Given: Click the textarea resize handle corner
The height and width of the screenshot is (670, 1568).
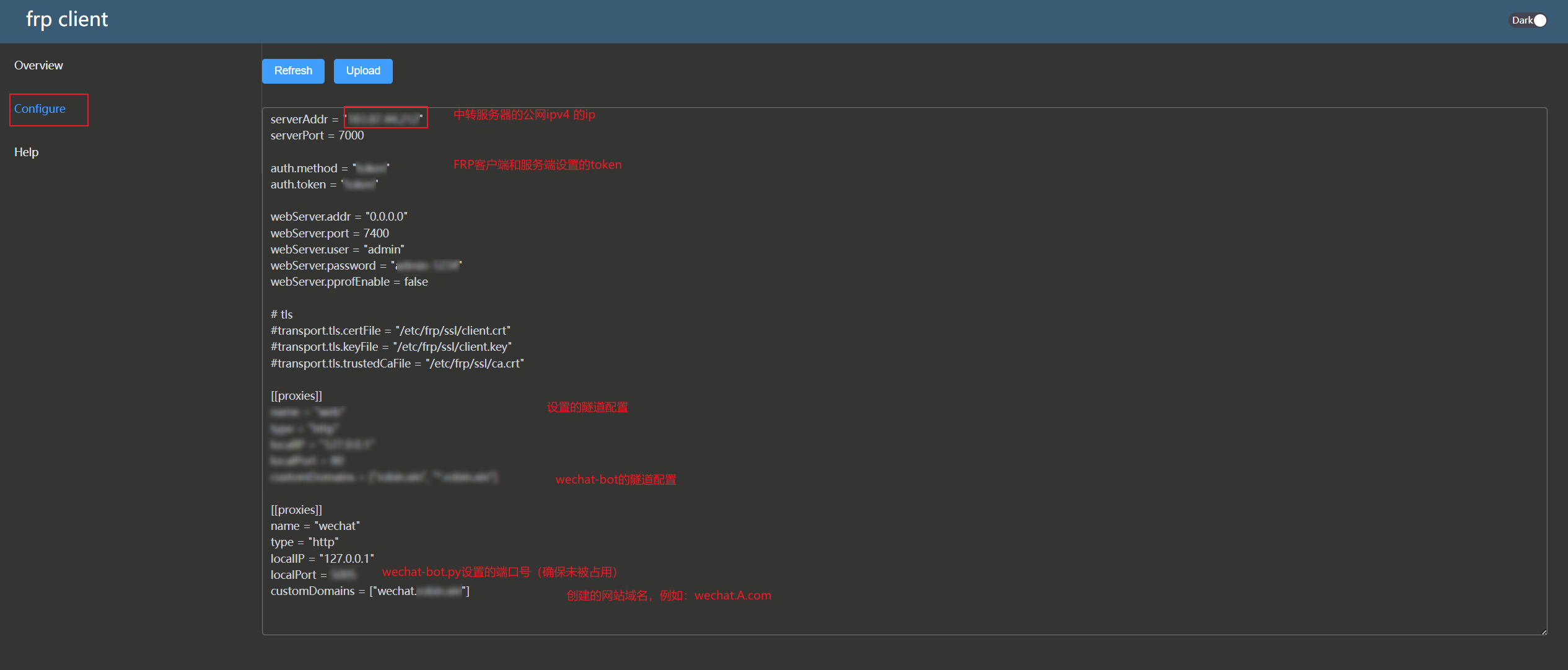Looking at the screenshot, I should pyautogui.click(x=1543, y=632).
